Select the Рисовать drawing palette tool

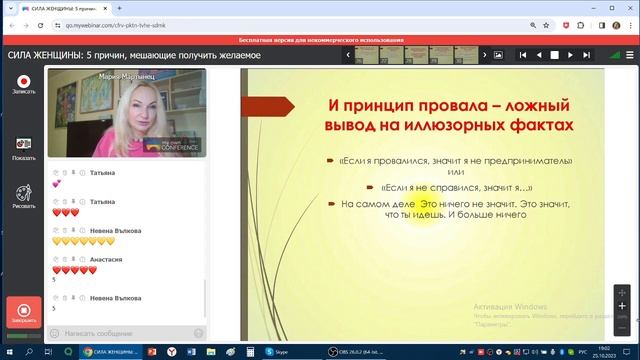point(24,193)
